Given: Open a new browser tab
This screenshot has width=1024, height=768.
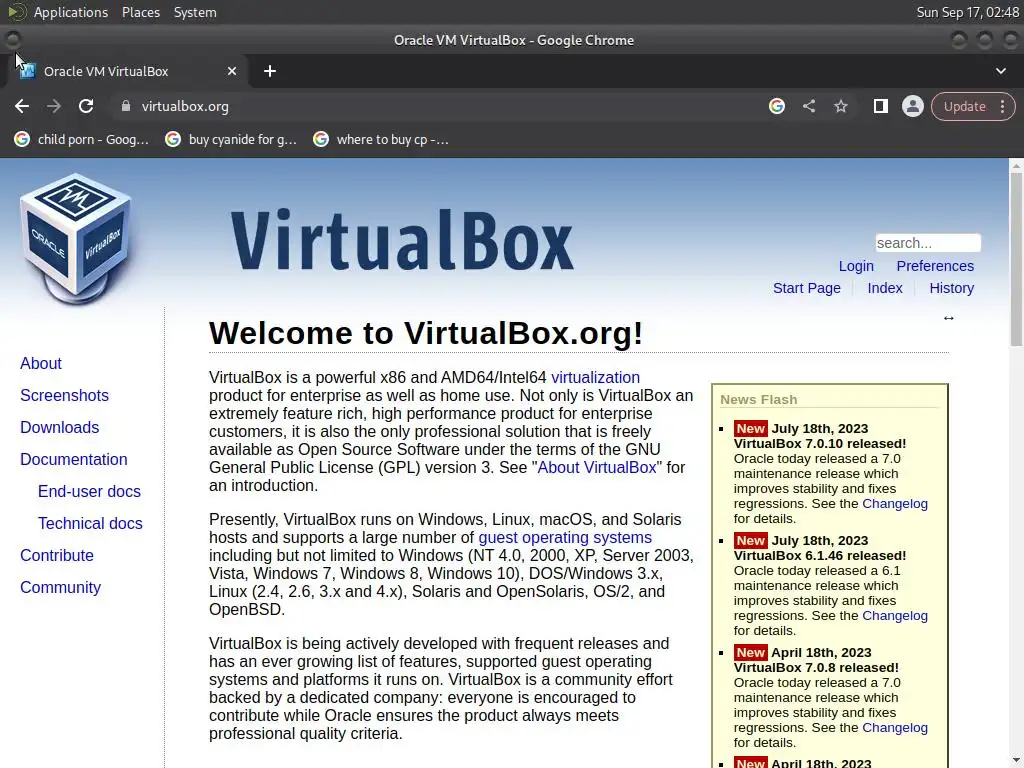Looking at the screenshot, I should (270, 71).
